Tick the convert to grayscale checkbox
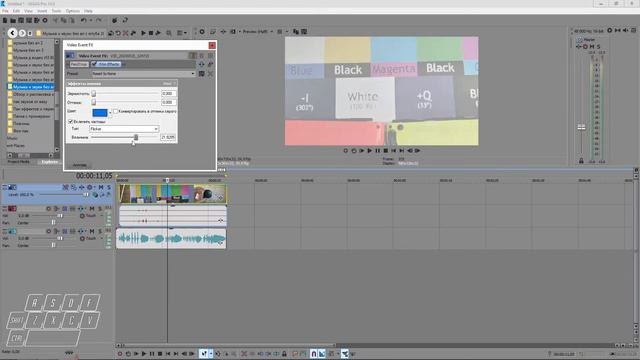Screen dimensions: 640x360 (116, 111)
